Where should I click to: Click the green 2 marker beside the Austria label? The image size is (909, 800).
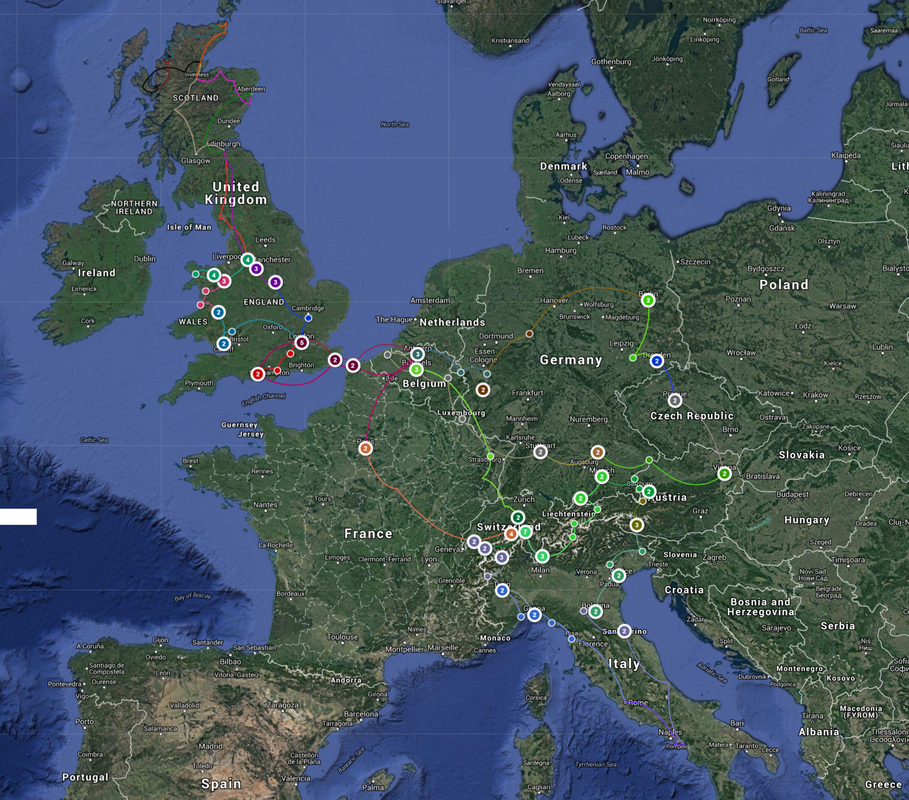click(649, 492)
